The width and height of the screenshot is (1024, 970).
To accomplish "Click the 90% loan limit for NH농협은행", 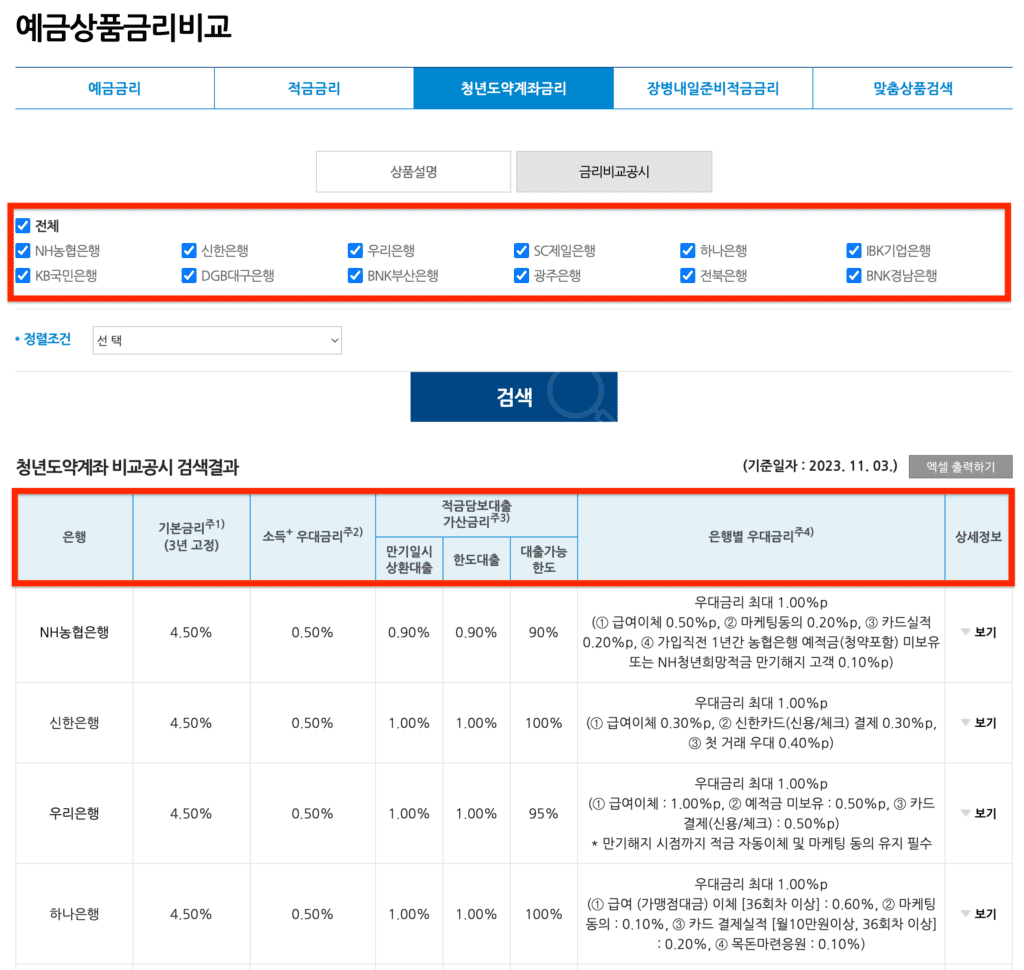I will coord(543,632).
